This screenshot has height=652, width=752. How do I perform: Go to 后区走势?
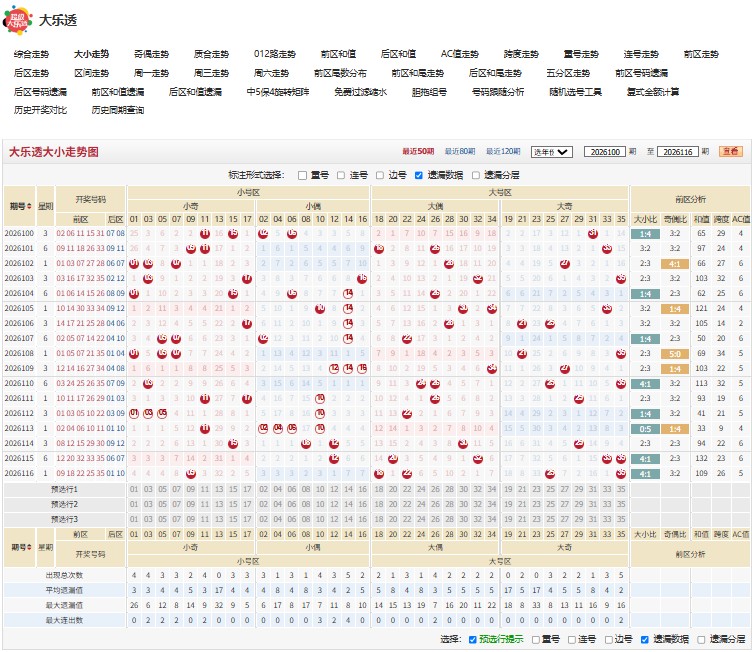(x=32, y=73)
